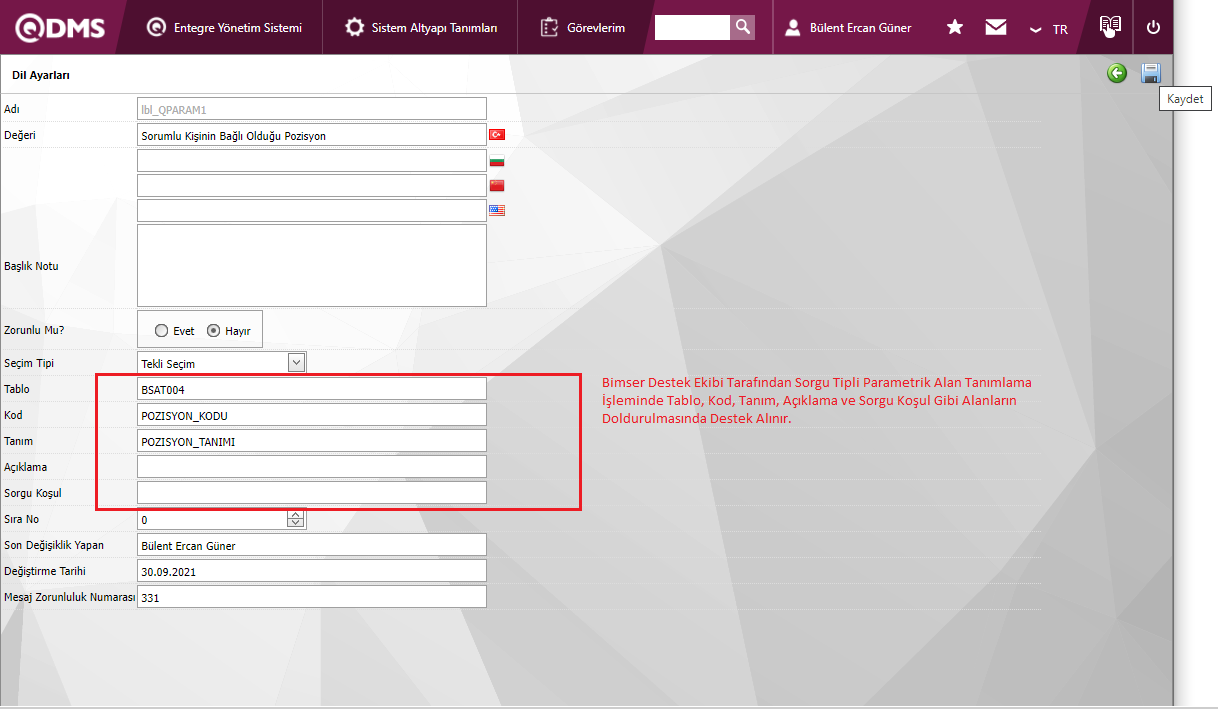Click the English language value field

(312, 210)
